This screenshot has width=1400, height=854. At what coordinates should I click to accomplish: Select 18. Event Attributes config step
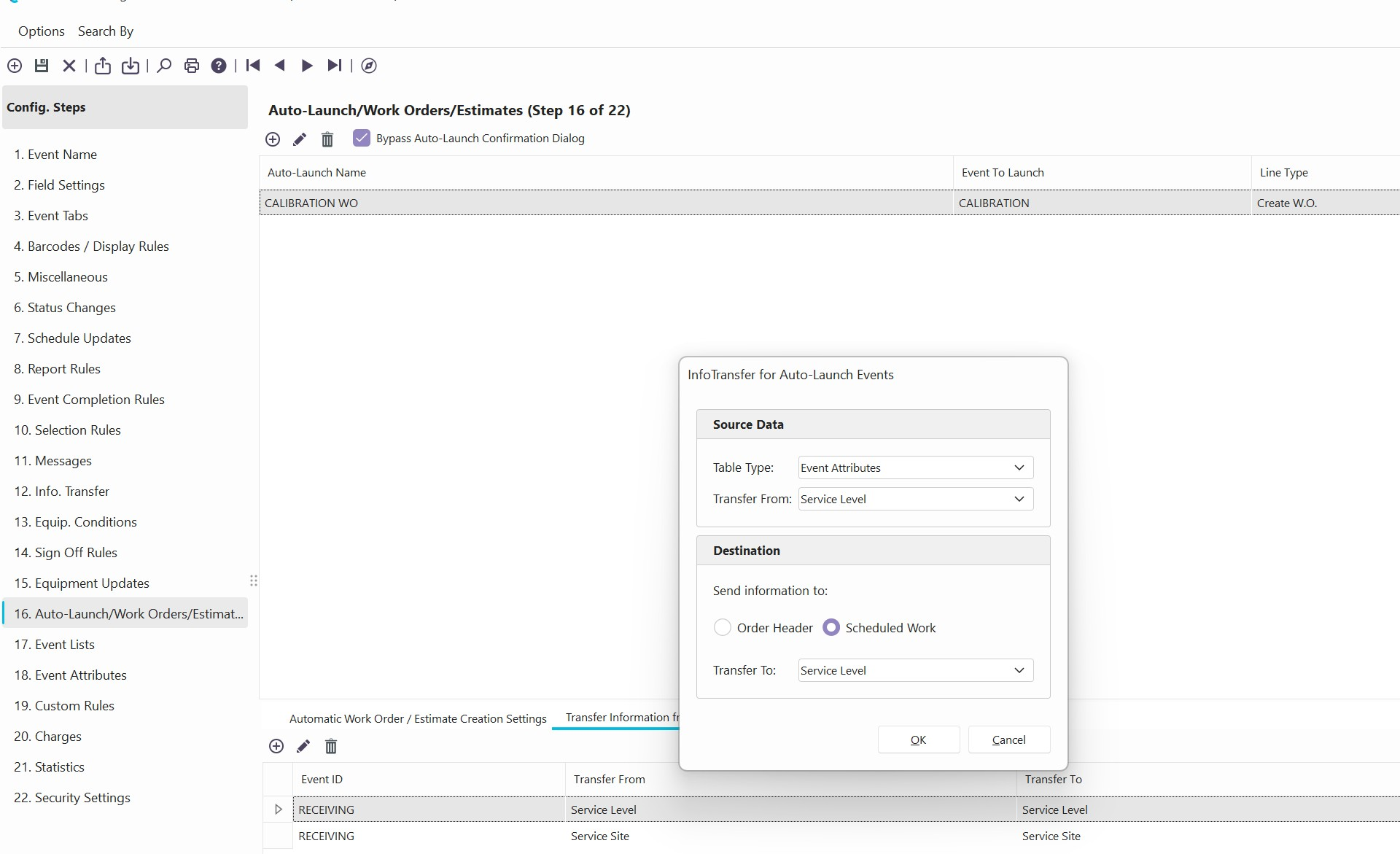point(70,675)
